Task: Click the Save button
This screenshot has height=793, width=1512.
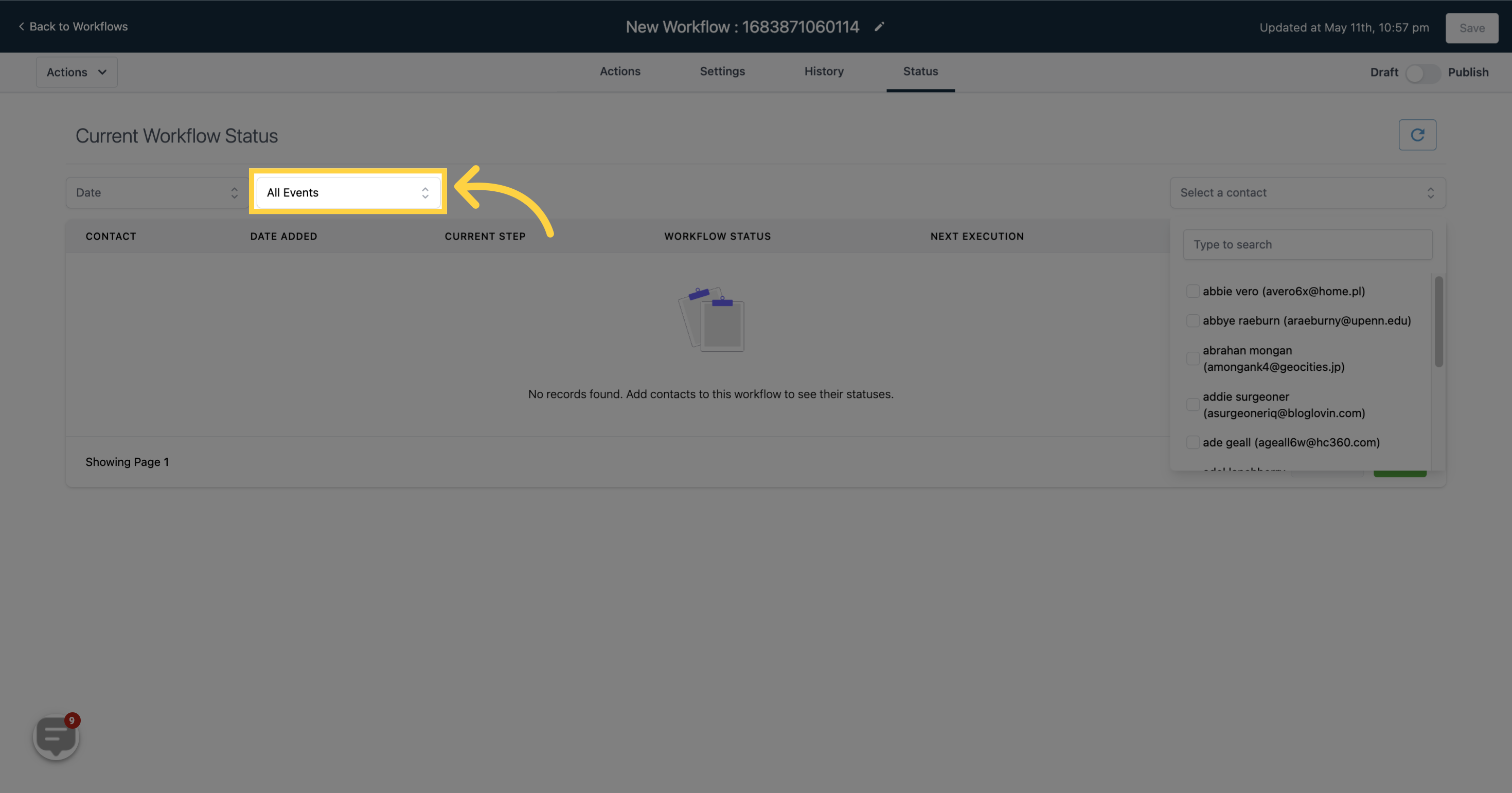Action: 1472,27
